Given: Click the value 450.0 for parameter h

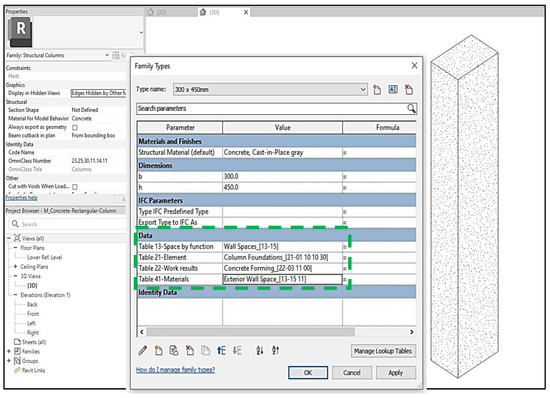Looking at the screenshot, I should (x=231, y=187).
